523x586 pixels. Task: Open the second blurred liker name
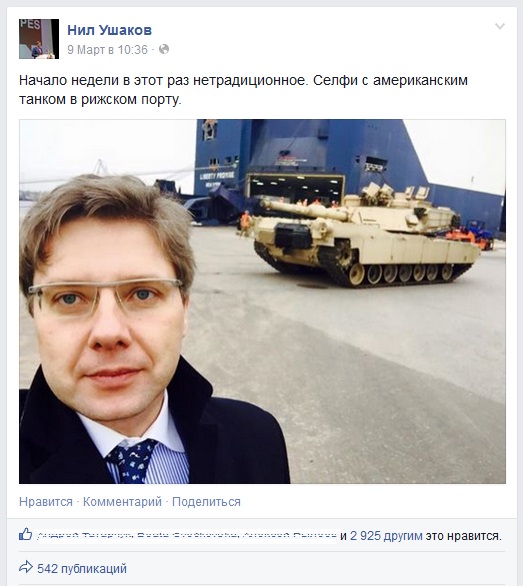point(187,536)
